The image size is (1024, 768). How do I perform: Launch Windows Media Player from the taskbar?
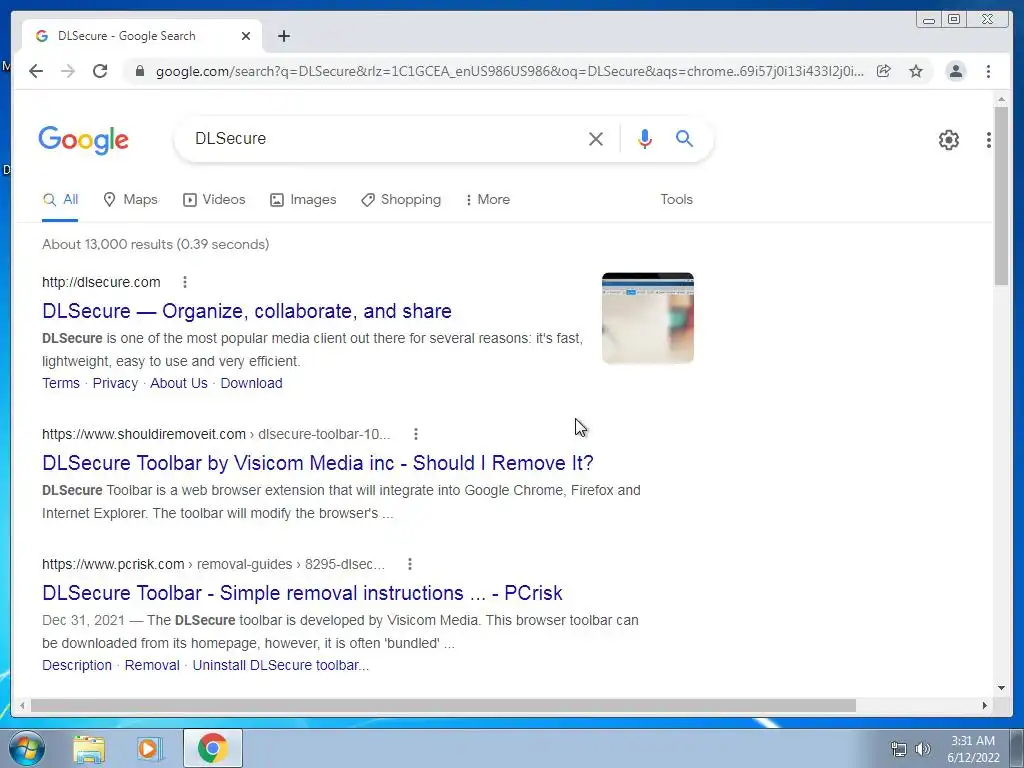tap(150, 749)
